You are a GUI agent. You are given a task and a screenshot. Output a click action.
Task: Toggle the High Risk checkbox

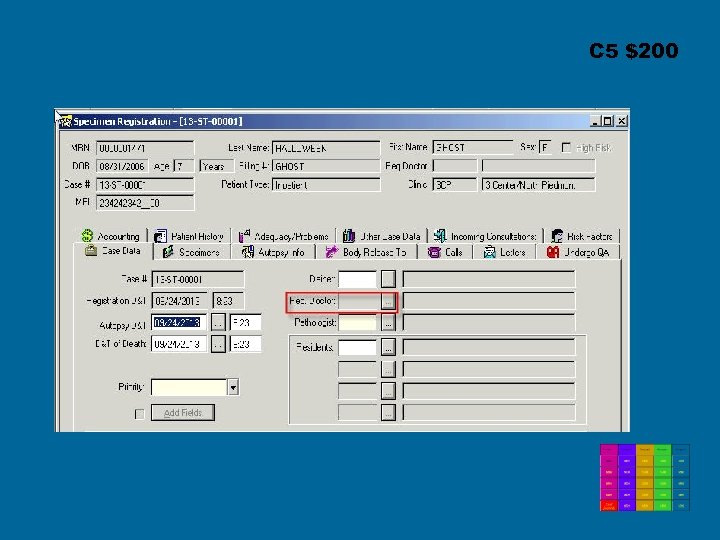coord(566,147)
